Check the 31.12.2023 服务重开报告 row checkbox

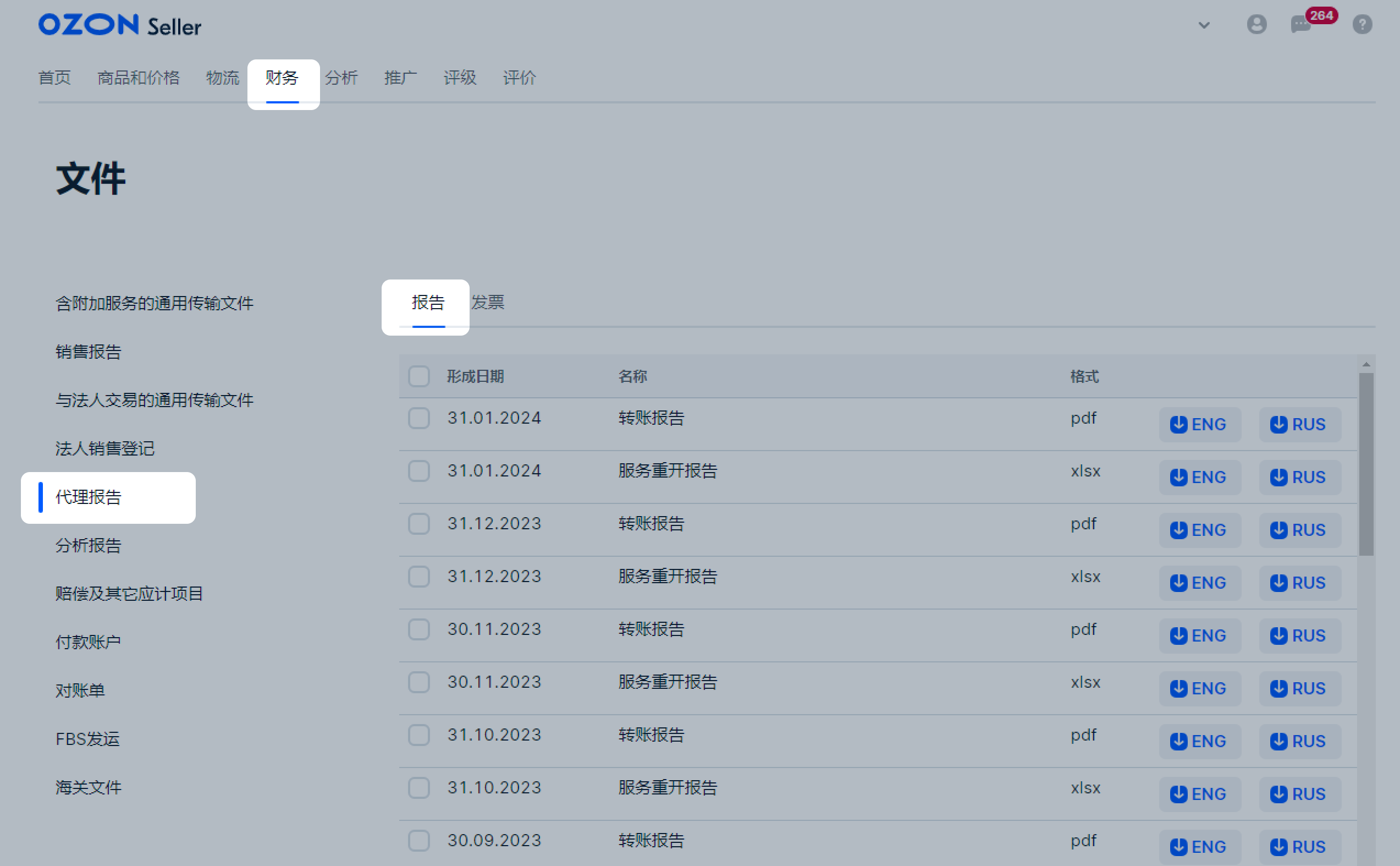[419, 576]
